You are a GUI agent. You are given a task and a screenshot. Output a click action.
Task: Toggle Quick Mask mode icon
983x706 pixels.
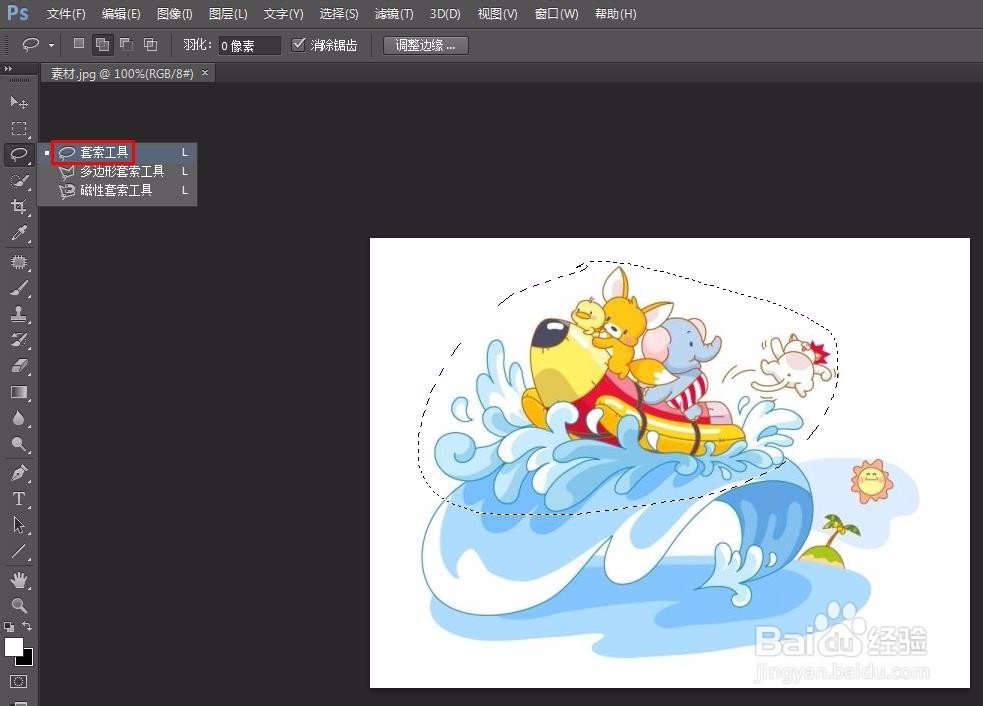click(18, 682)
